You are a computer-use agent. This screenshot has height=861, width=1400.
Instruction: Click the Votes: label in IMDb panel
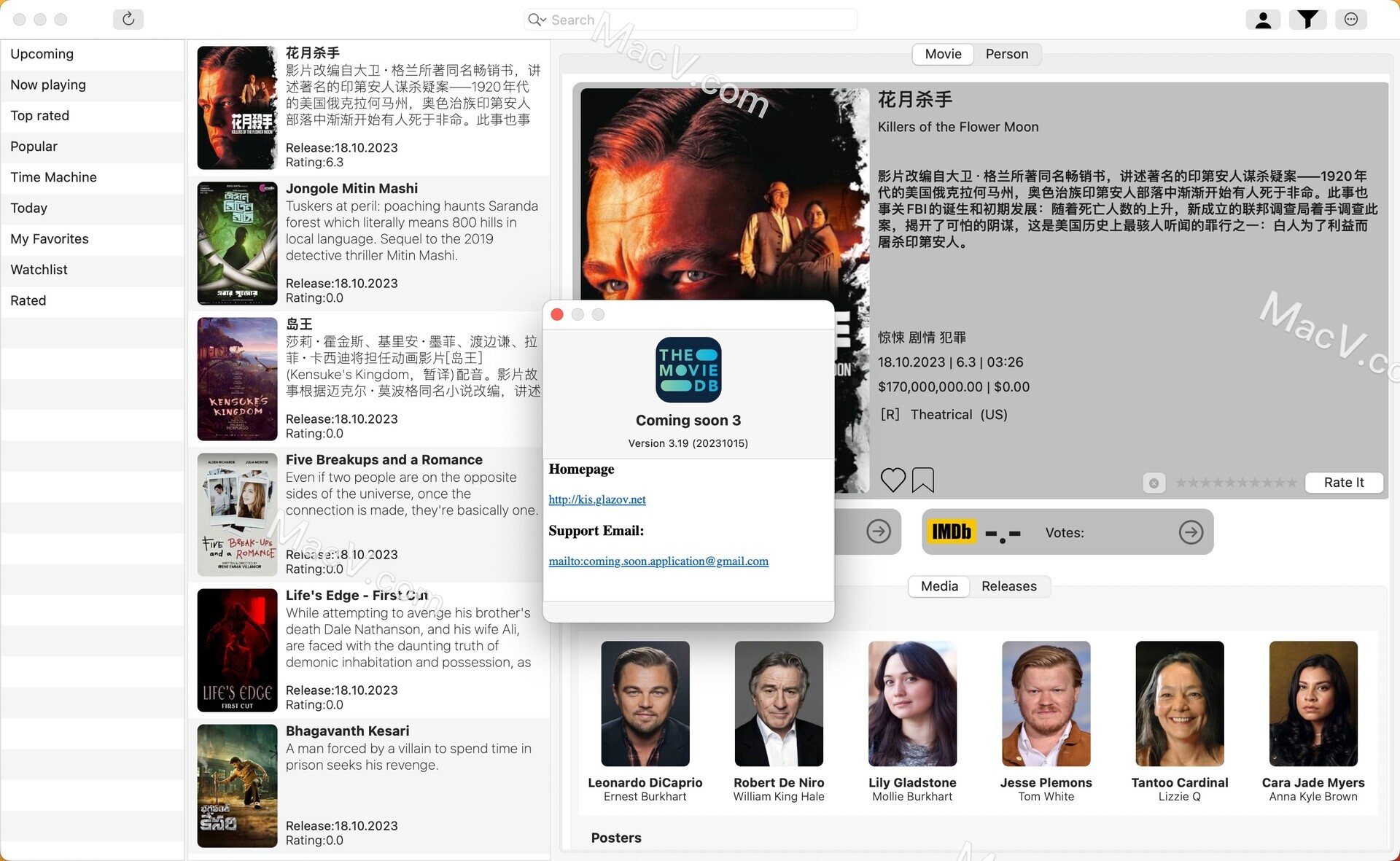tap(1064, 533)
